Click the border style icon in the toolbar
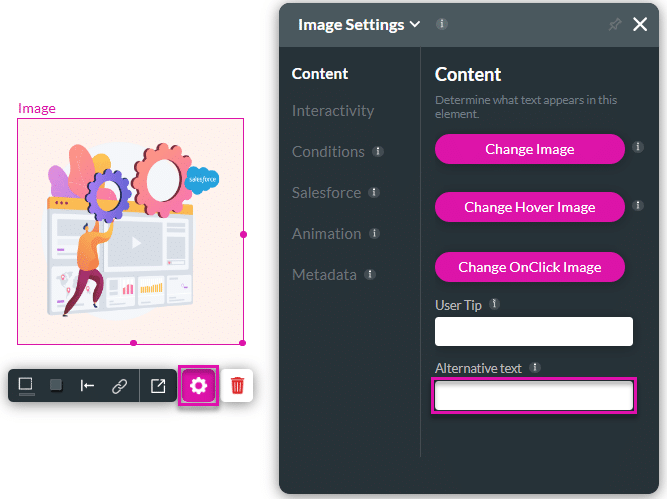This screenshot has width=667, height=499. click(26, 386)
